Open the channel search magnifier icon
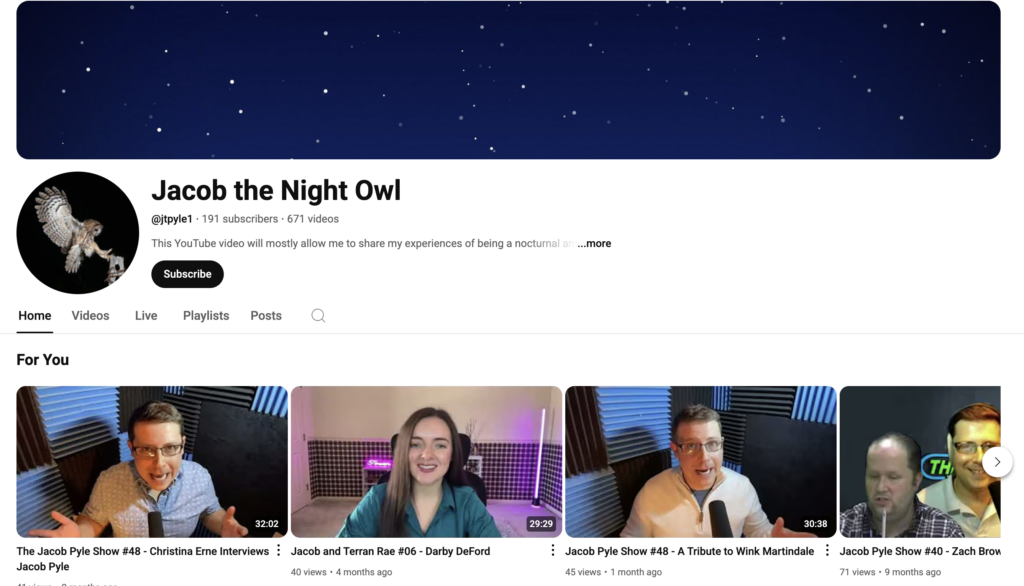This screenshot has height=586, width=1024. [x=318, y=316]
